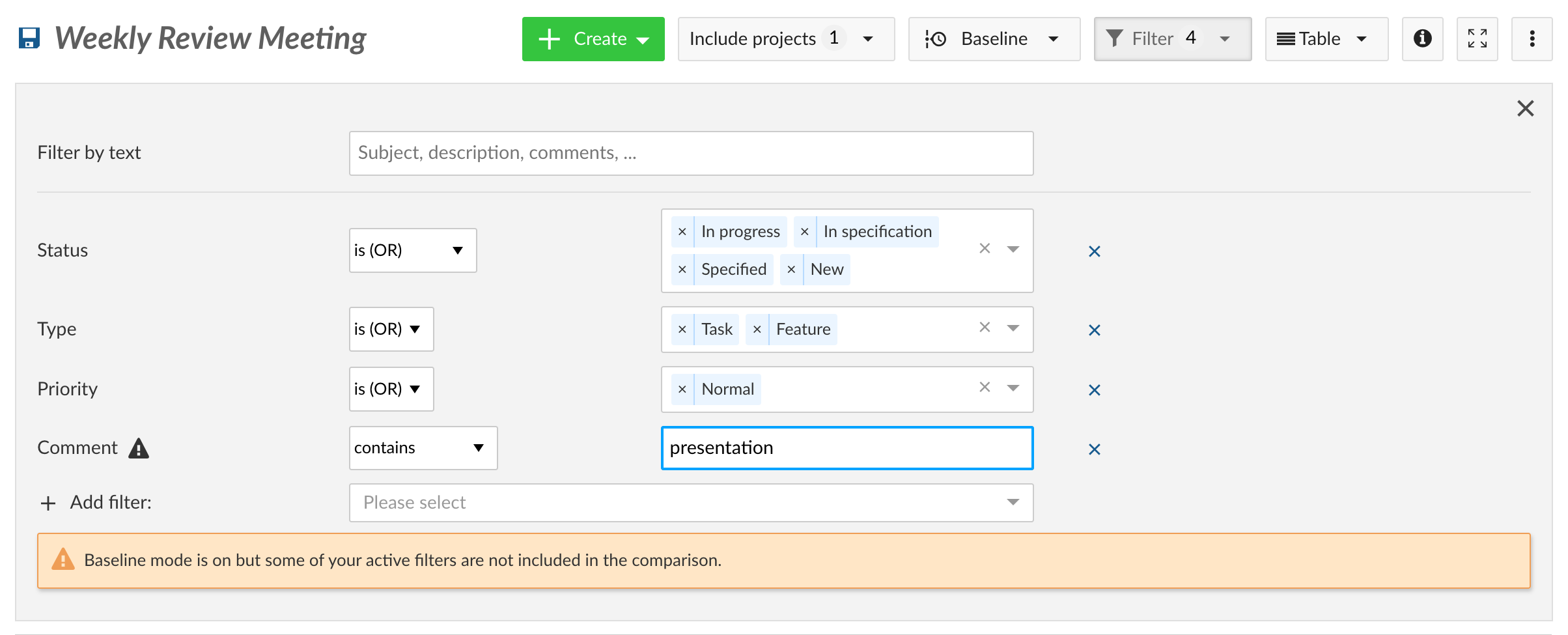
Task: Open the info details icon
Action: (1422, 39)
